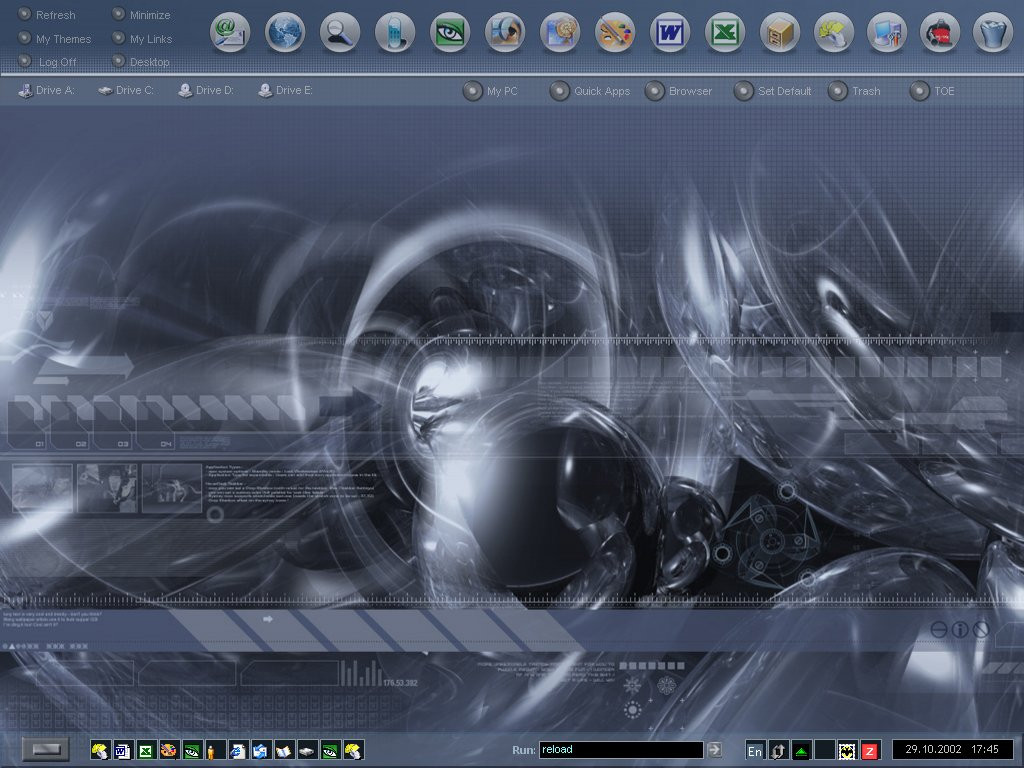The width and height of the screenshot is (1024, 768).
Task: Launch the globe internet icon
Action: coord(285,33)
